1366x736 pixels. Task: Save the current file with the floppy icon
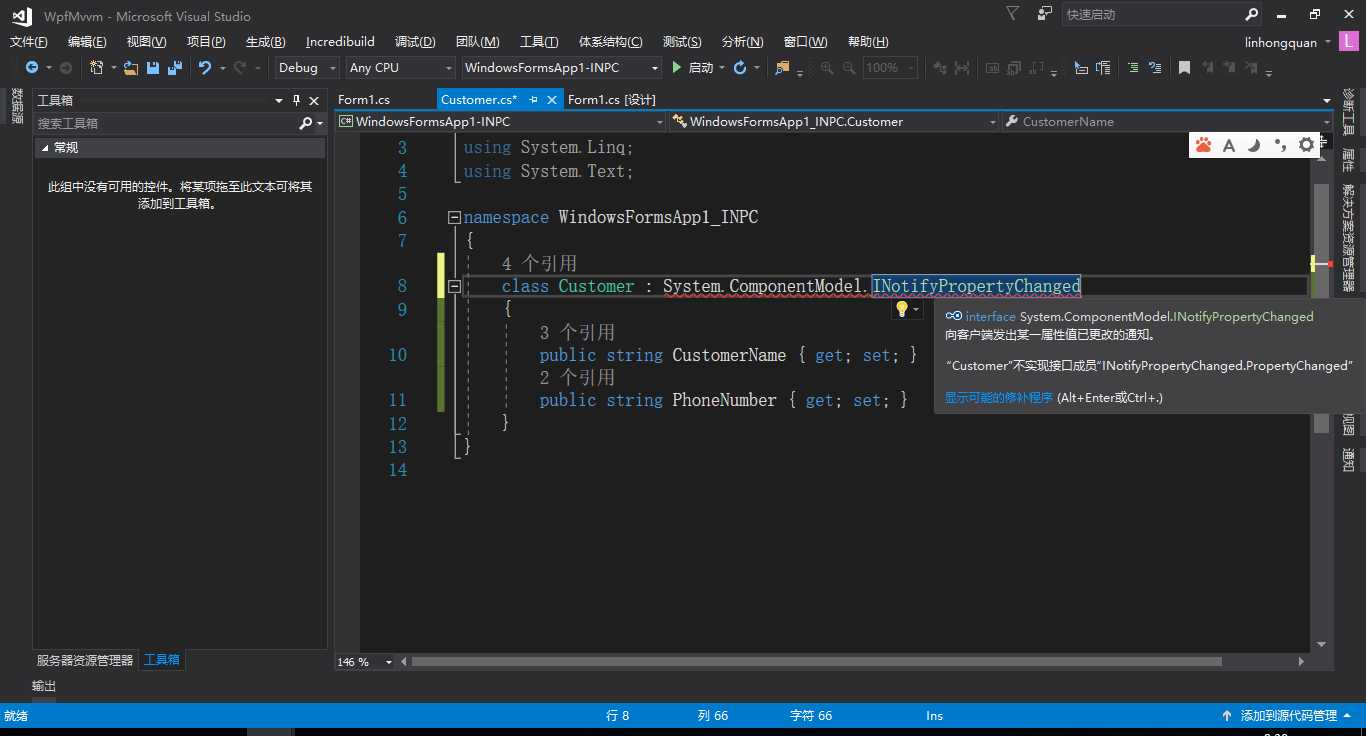153,68
